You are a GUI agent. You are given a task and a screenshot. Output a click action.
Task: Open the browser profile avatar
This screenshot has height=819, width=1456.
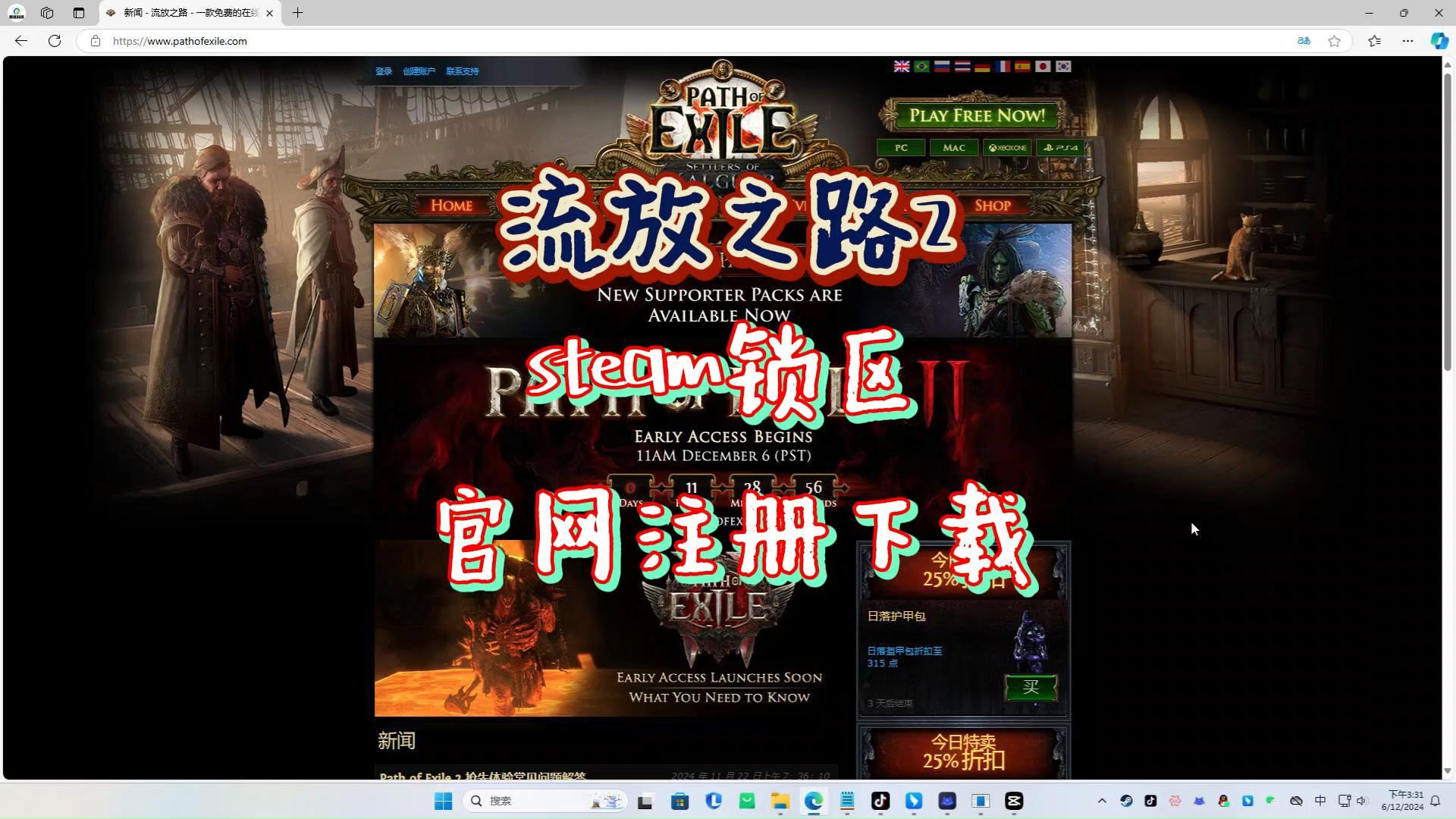[x=16, y=13]
